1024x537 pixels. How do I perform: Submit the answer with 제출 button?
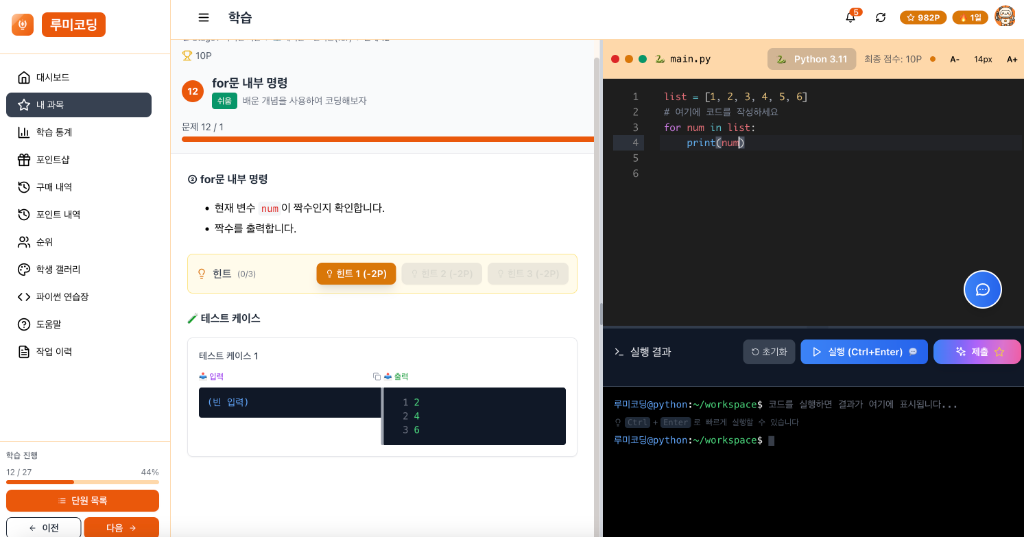977,352
